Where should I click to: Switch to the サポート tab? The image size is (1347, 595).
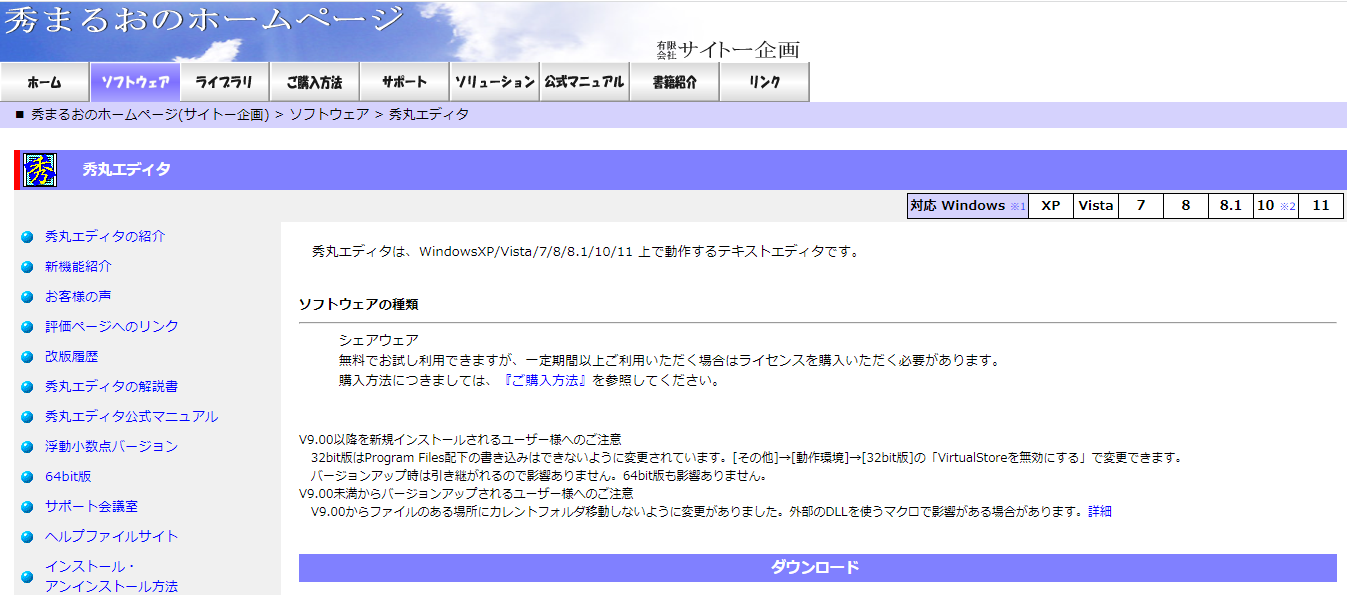pos(402,82)
